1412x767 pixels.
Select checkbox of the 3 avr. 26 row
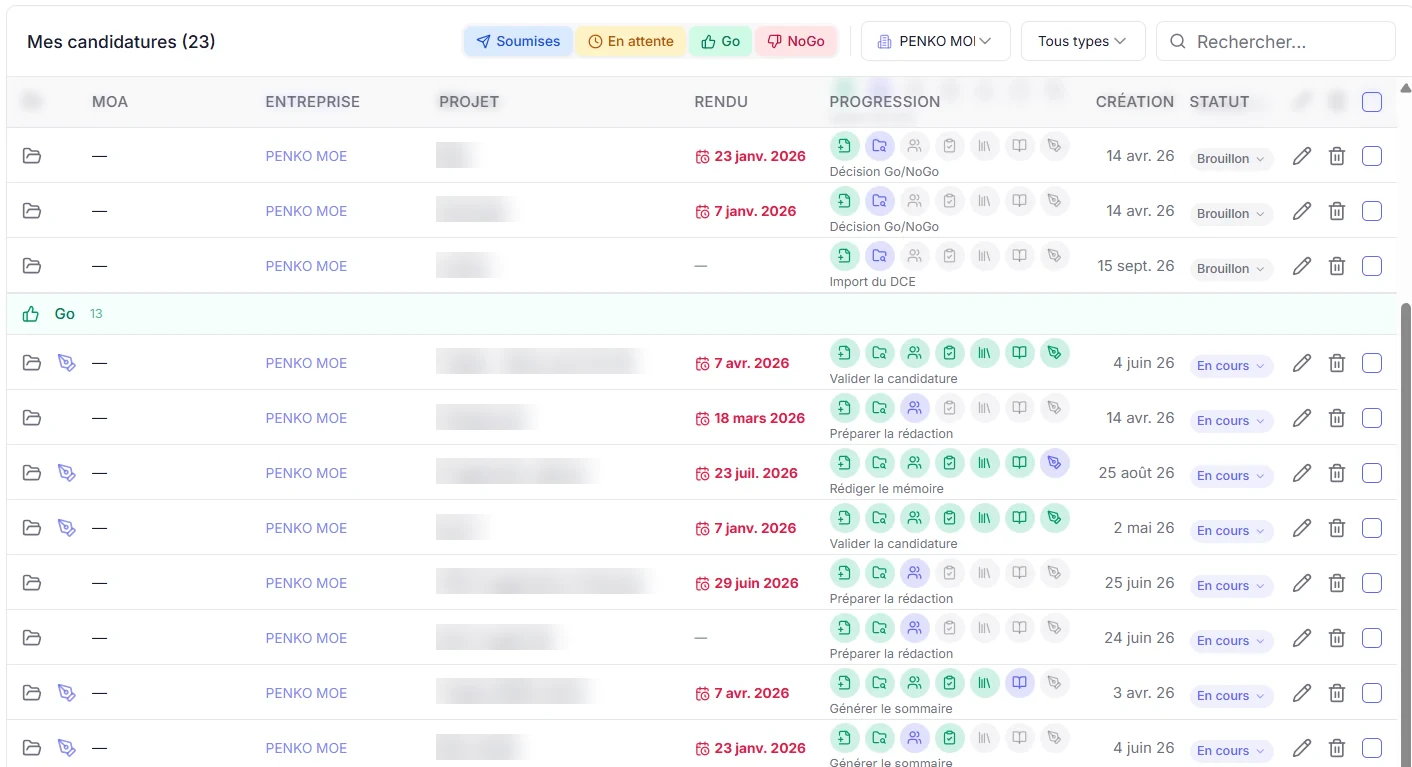pos(1372,693)
